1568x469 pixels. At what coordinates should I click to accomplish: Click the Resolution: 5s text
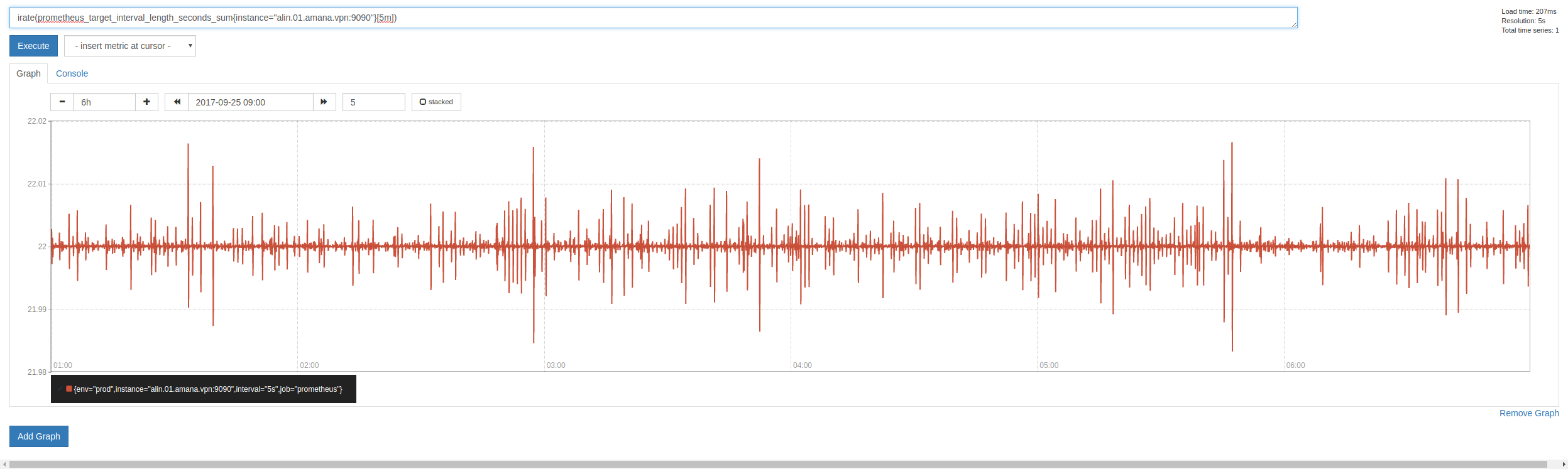(1523, 21)
